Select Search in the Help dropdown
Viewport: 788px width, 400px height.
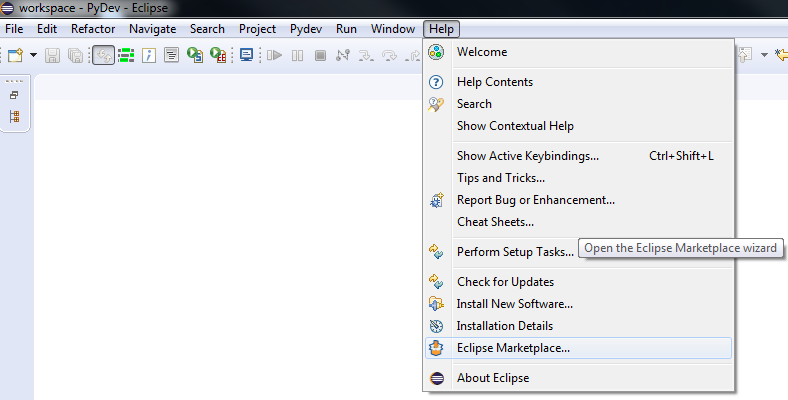coord(578,104)
